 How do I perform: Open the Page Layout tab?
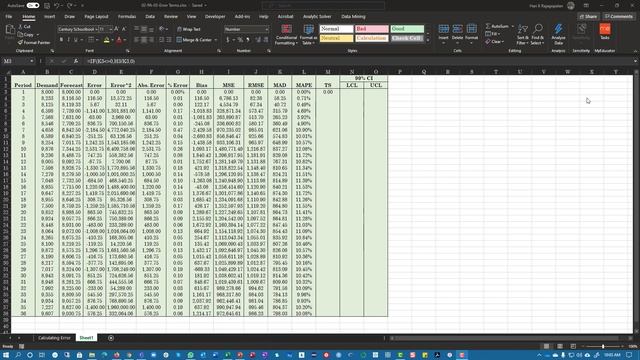[96, 17]
